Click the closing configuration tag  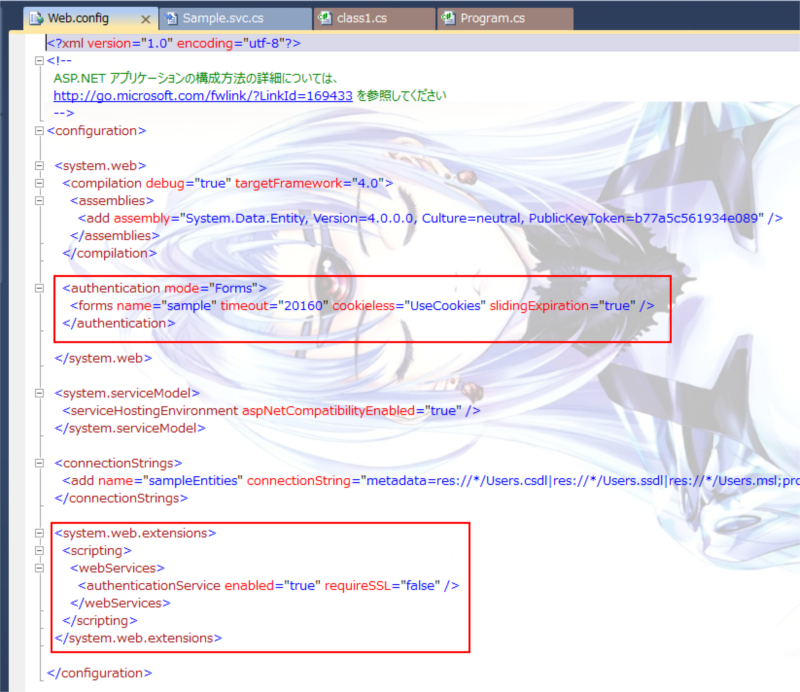99,673
